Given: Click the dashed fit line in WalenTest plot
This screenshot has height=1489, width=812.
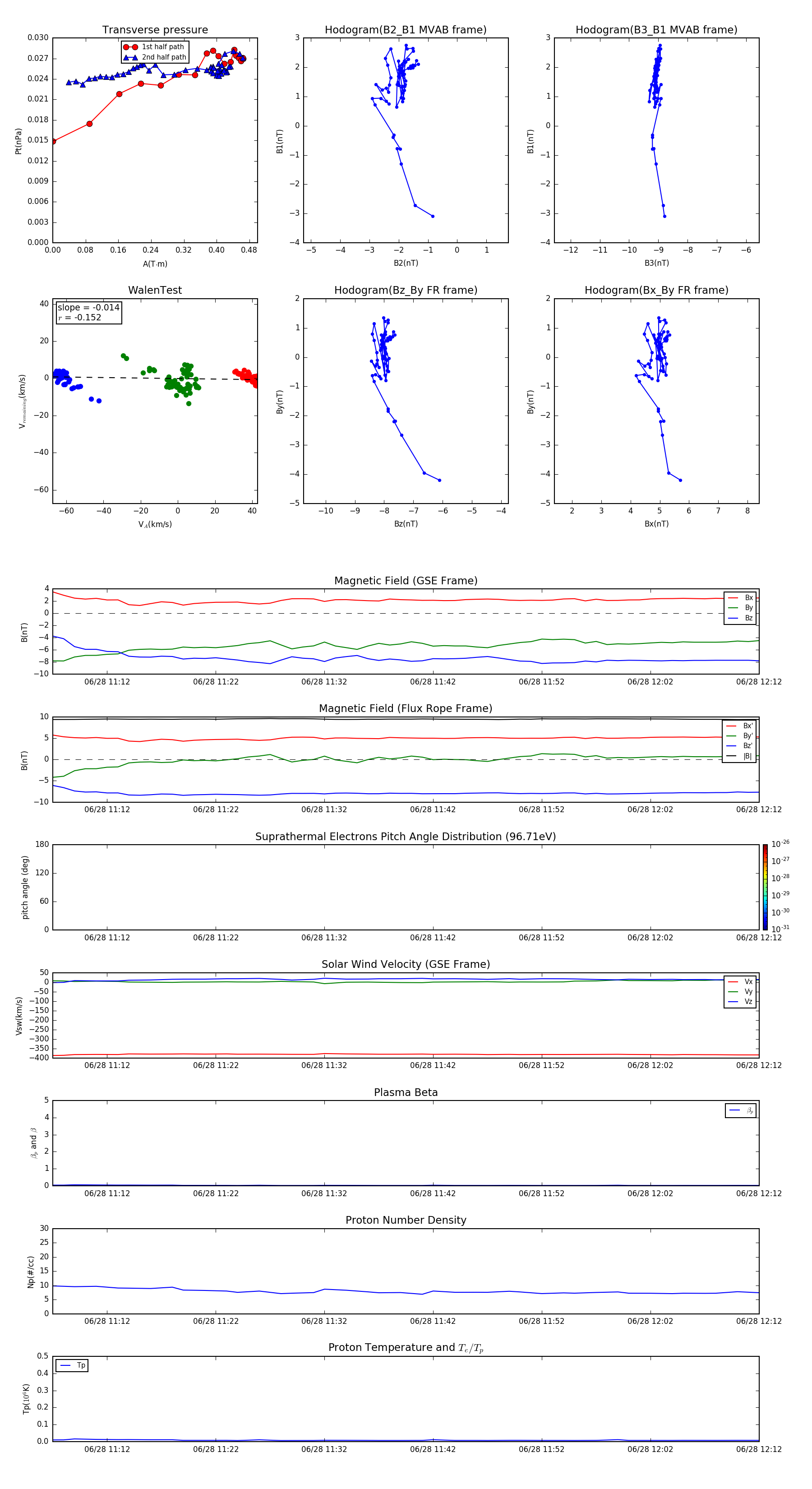Looking at the screenshot, I should point(155,378).
